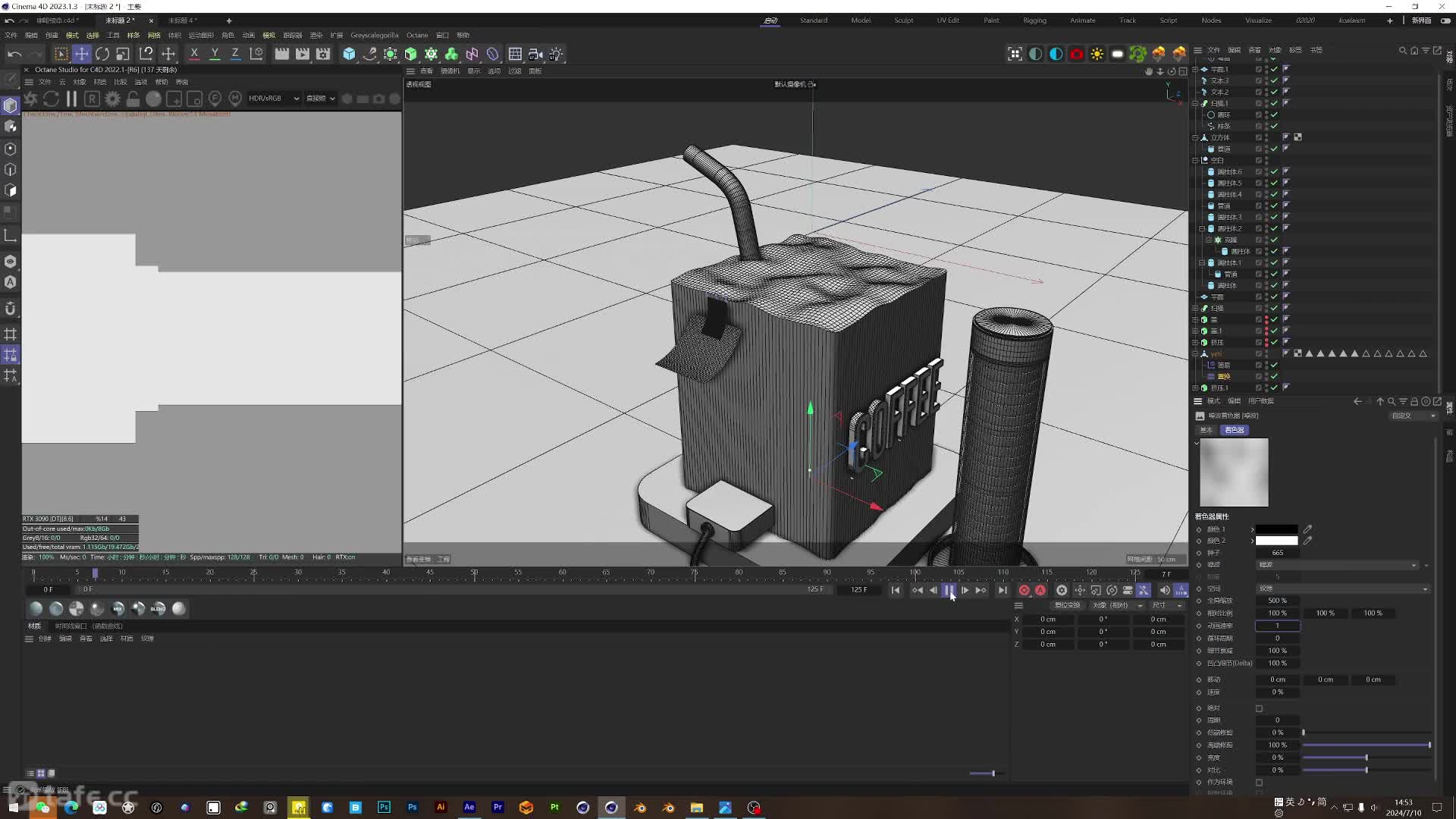Toggle render checkmark for object 圆柱体.6
This screenshot has height=819, width=1456.
[1275, 171]
